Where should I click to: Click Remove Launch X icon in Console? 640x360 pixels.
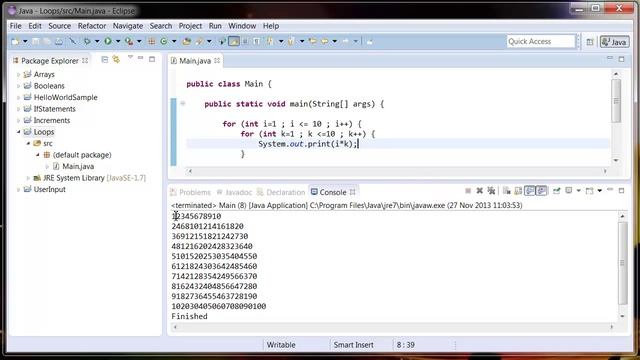[x=480, y=191]
